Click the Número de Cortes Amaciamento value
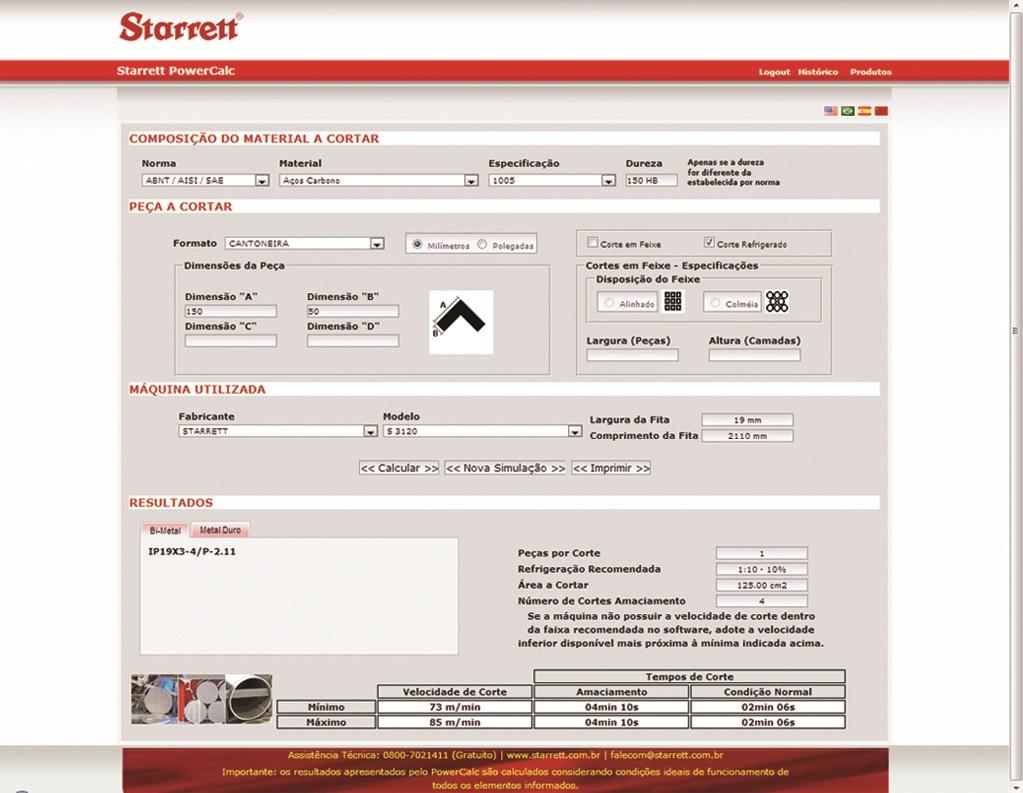 click(761, 601)
